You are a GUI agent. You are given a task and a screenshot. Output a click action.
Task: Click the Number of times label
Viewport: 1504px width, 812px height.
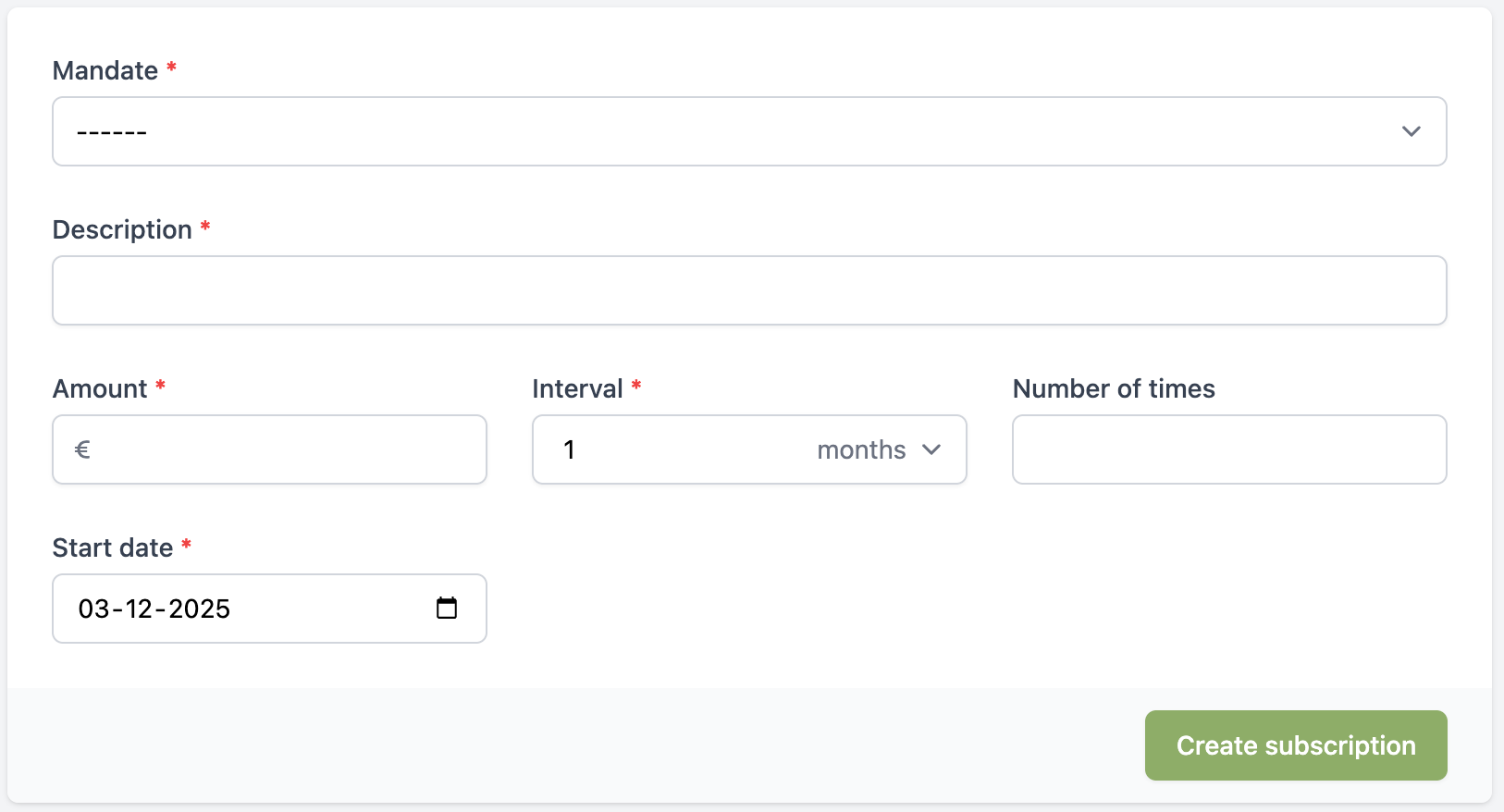point(1114,388)
